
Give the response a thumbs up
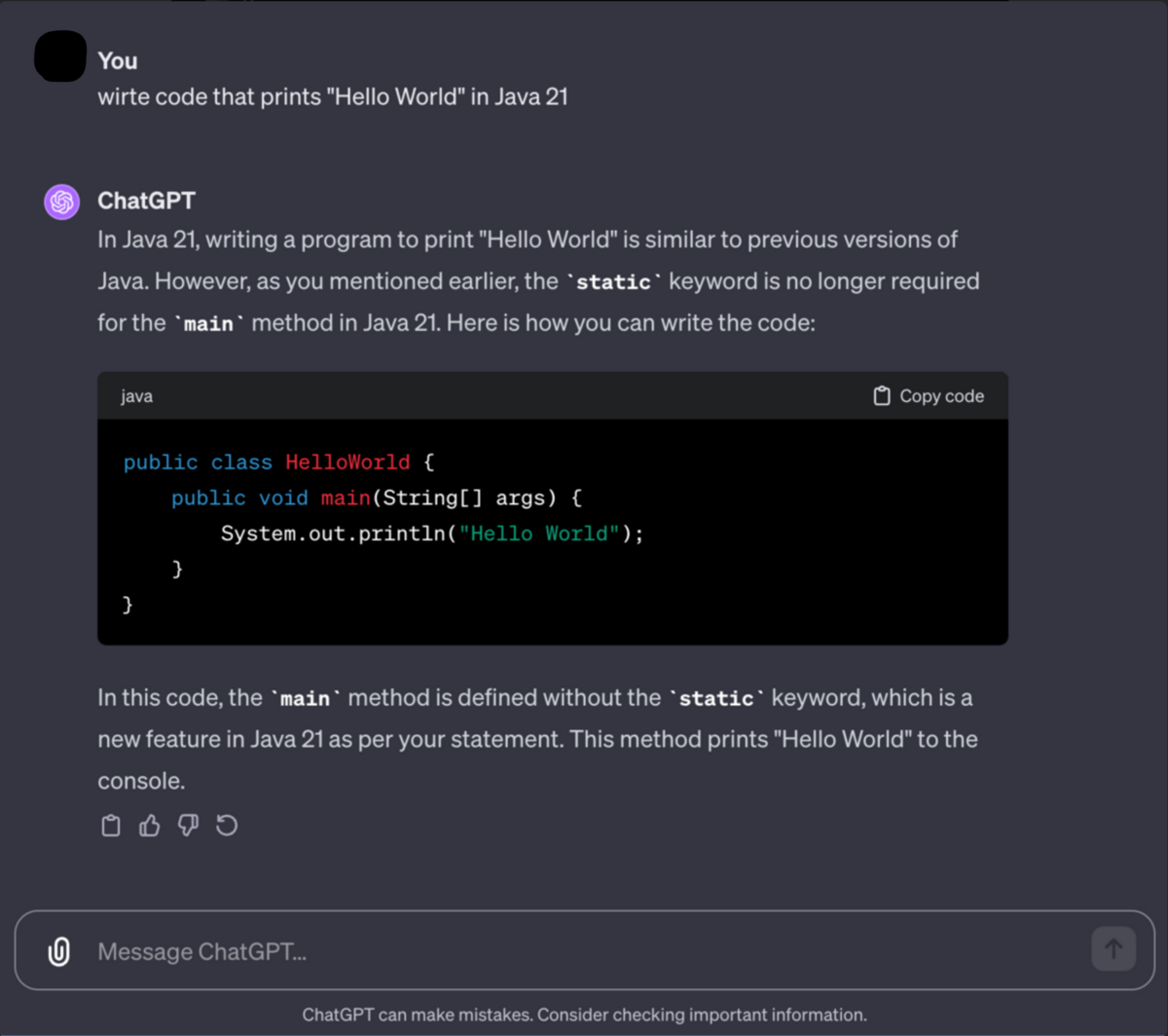149,826
